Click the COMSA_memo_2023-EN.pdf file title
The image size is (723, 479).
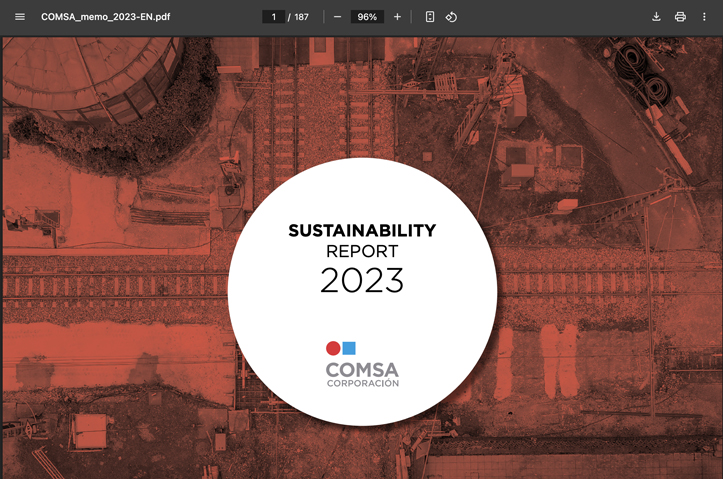(x=106, y=17)
